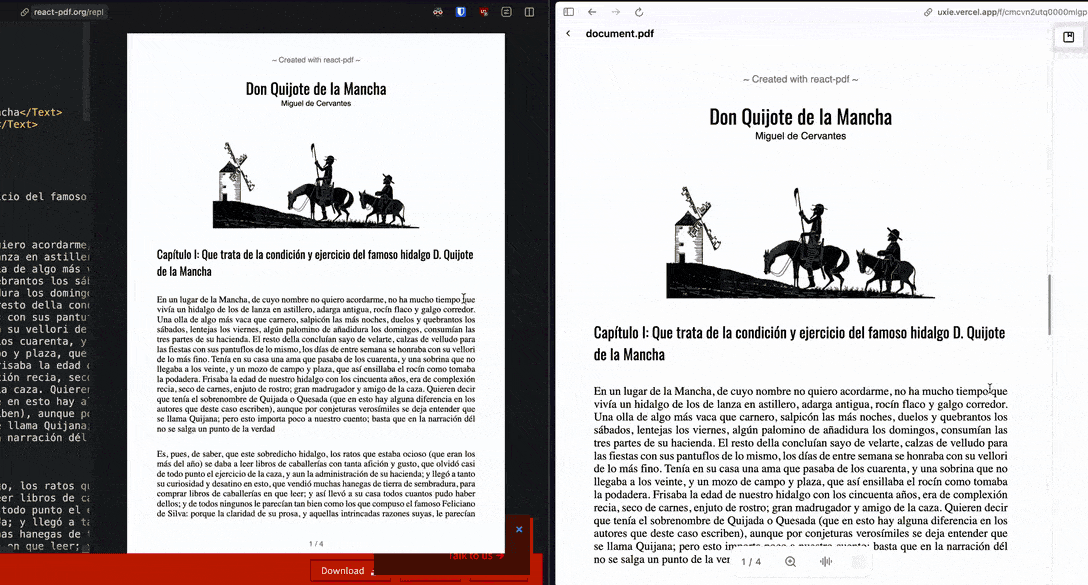The image size is (1088, 585).
Task: Click 'Created with react-pdf' header in left preview
Action: [316, 60]
